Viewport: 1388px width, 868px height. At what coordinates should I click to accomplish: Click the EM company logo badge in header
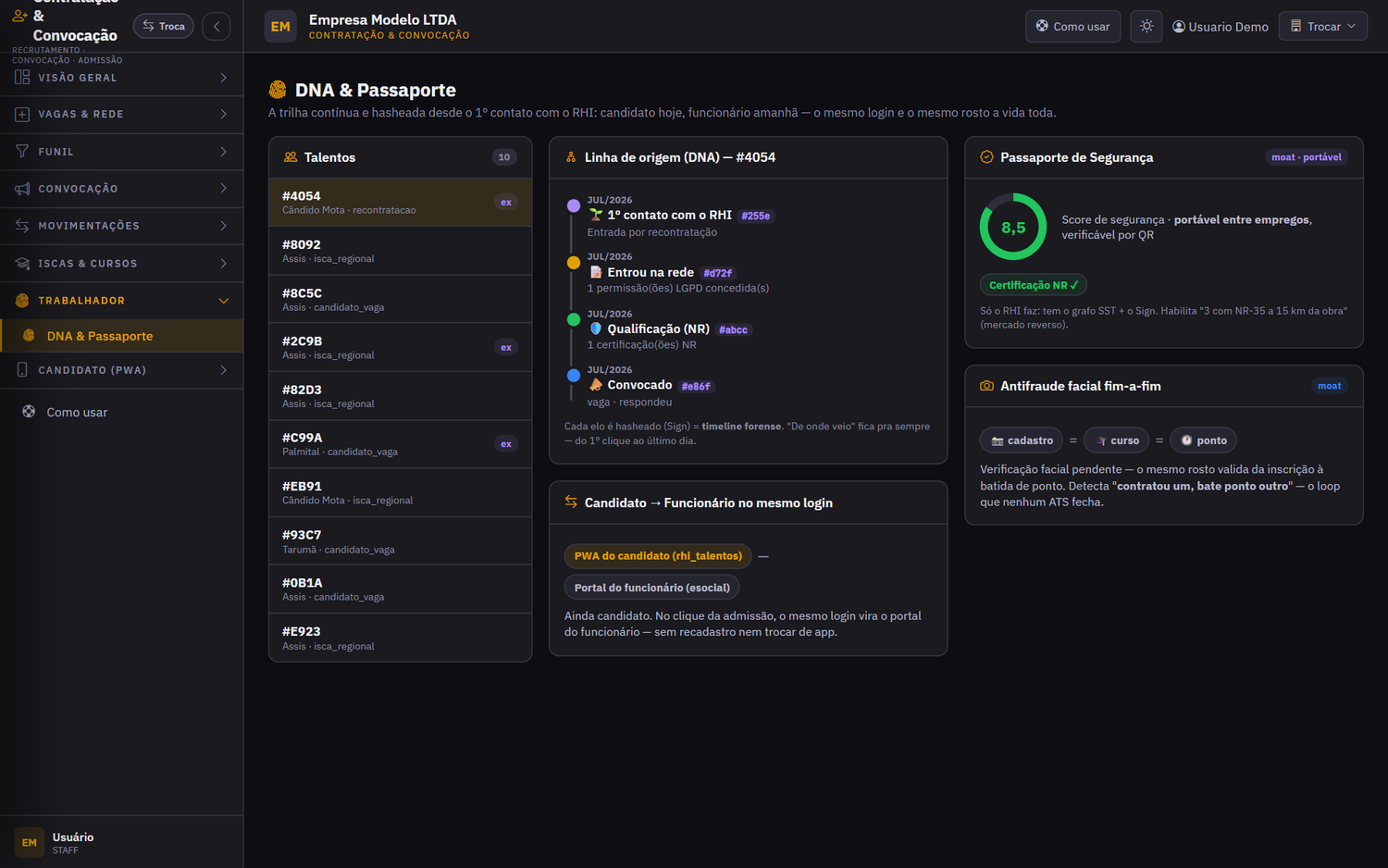(280, 27)
